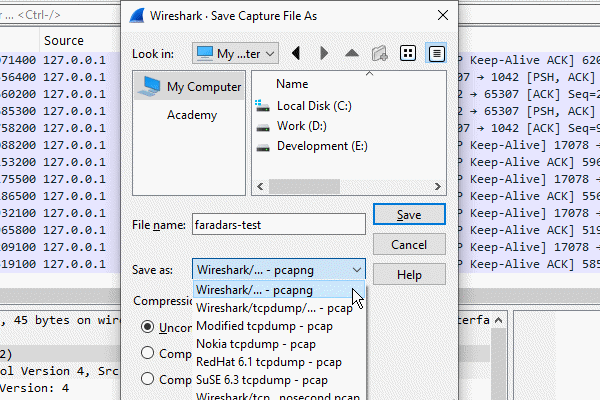This screenshot has width=600, height=400.
Task: Select Academy in sidebar
Action: pyautogui.click(x=192, y=115)
